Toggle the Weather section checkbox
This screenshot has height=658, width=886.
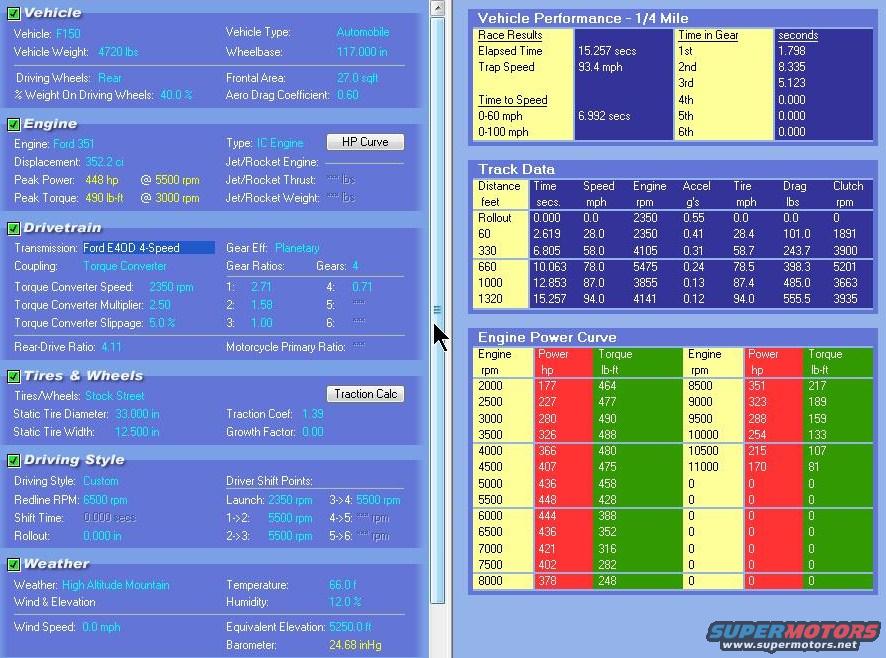click(13, 564)
